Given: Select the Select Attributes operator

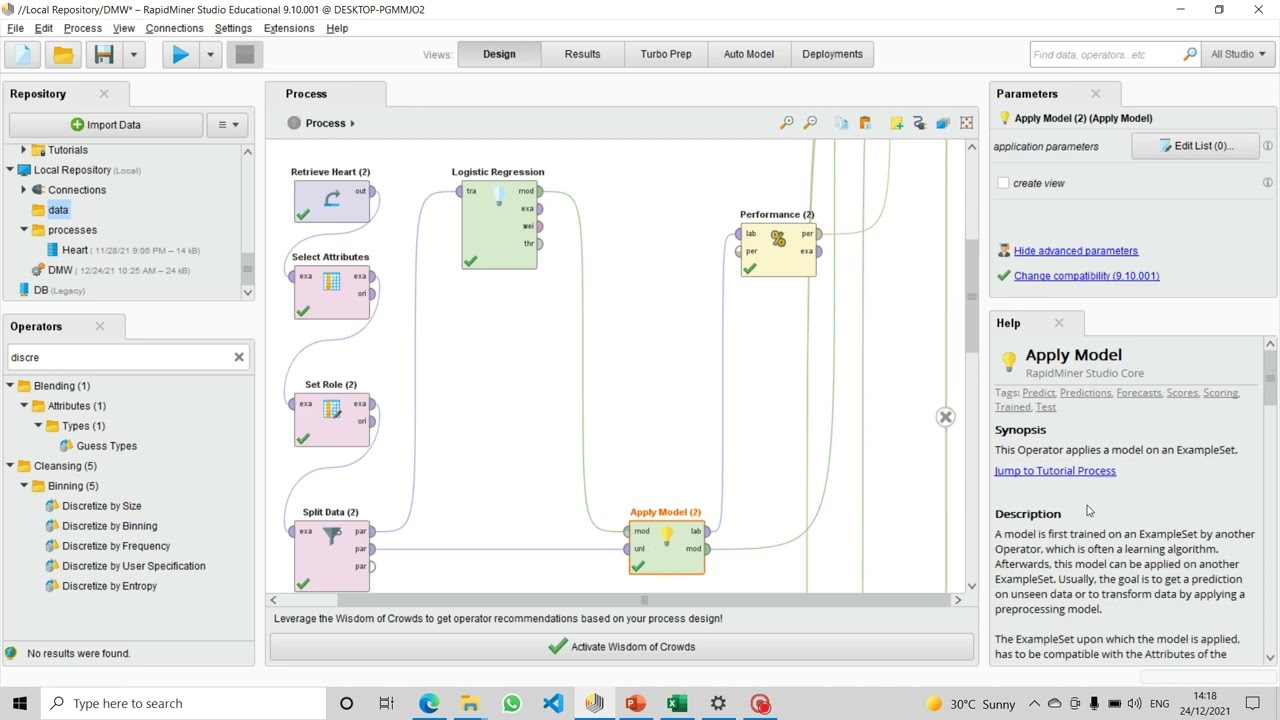Looking at the screenshot, I should click(332, 293).
